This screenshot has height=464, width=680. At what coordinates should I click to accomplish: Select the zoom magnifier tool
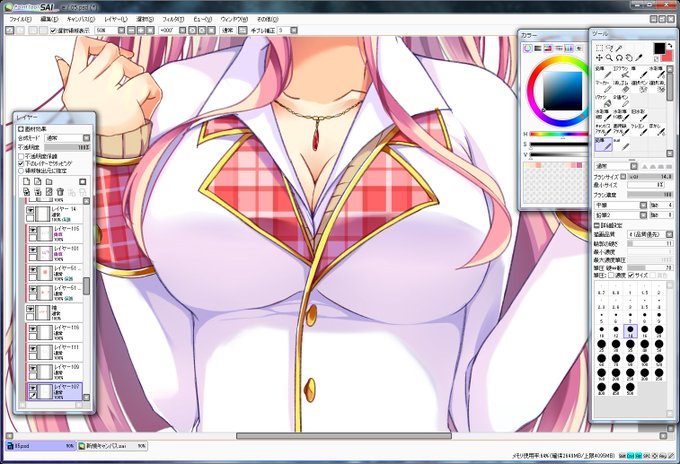coord(609,58)
